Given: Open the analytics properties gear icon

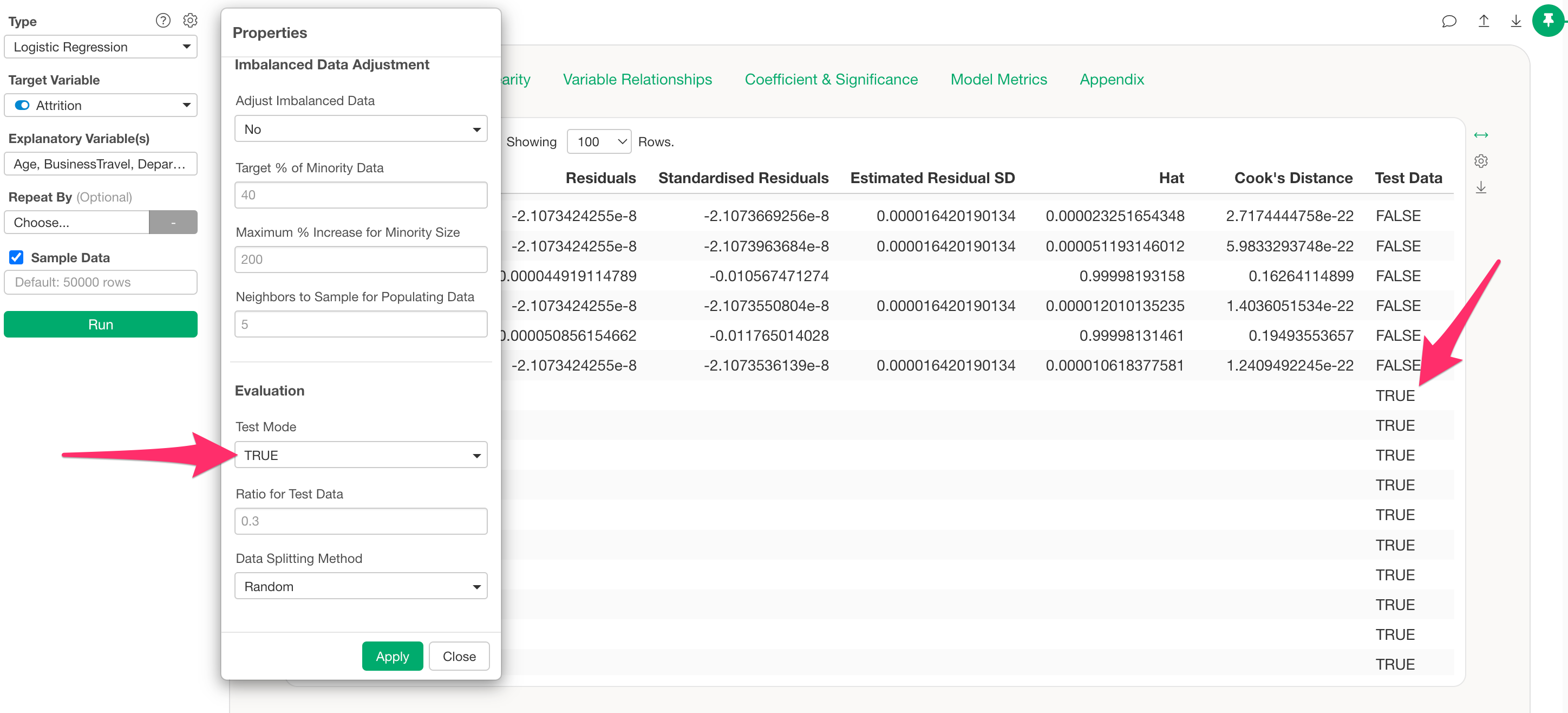Looking at the screenshot, I should 190,21.
